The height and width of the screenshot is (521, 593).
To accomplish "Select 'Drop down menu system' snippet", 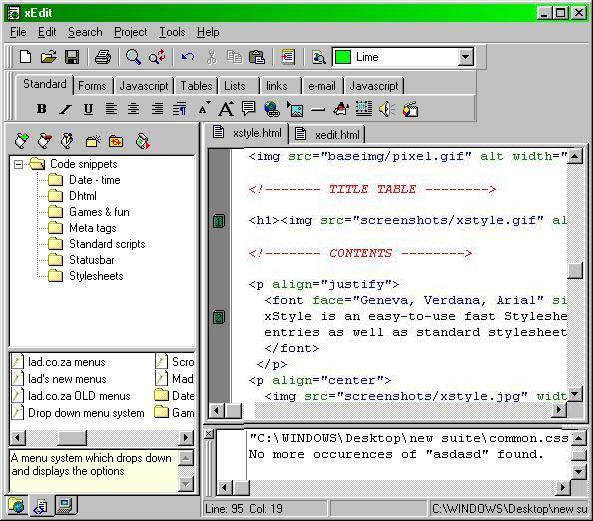I will pos(86,413).
